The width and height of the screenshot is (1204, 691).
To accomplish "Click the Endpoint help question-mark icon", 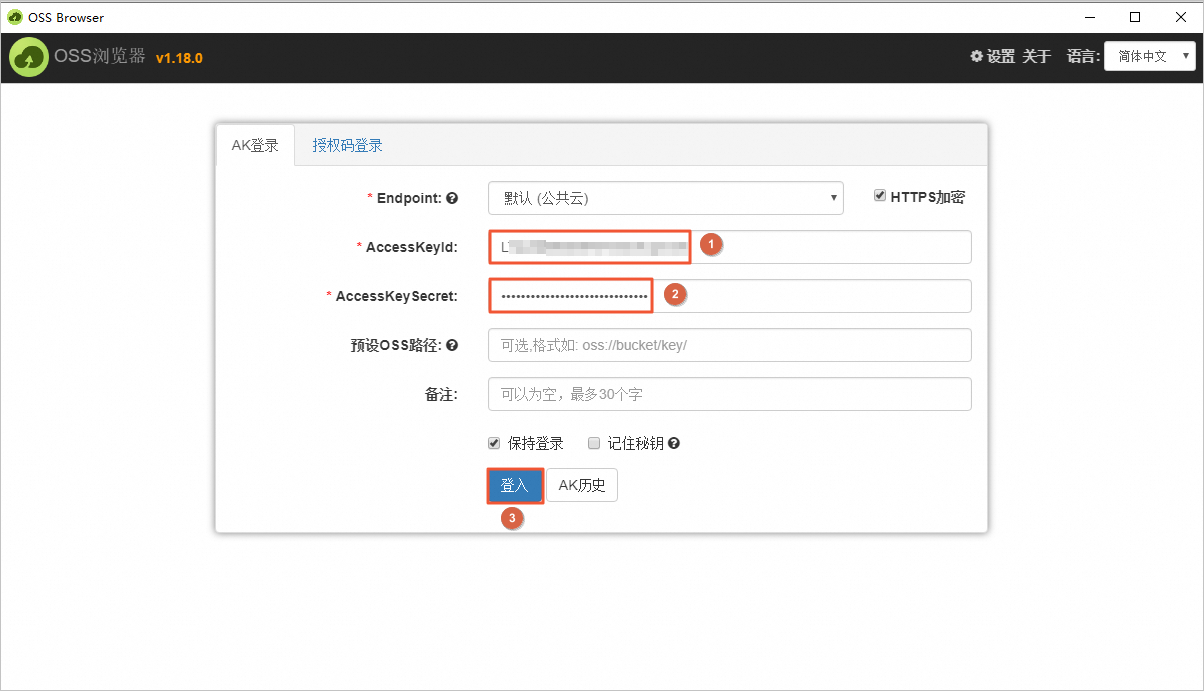I will (452, 198).
